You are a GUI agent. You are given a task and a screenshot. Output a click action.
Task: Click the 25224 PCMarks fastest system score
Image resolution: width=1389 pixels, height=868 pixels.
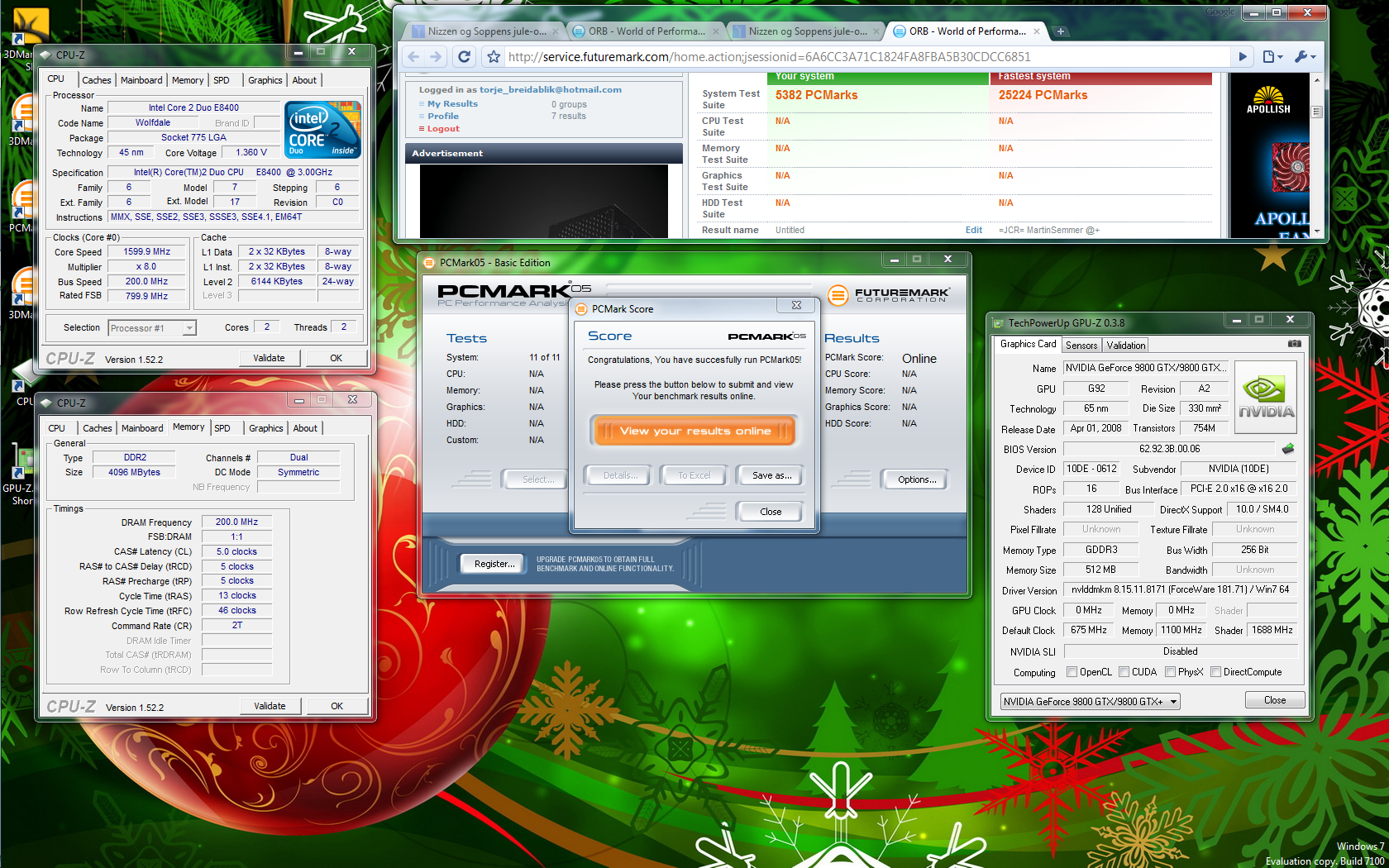point(1043,95)
